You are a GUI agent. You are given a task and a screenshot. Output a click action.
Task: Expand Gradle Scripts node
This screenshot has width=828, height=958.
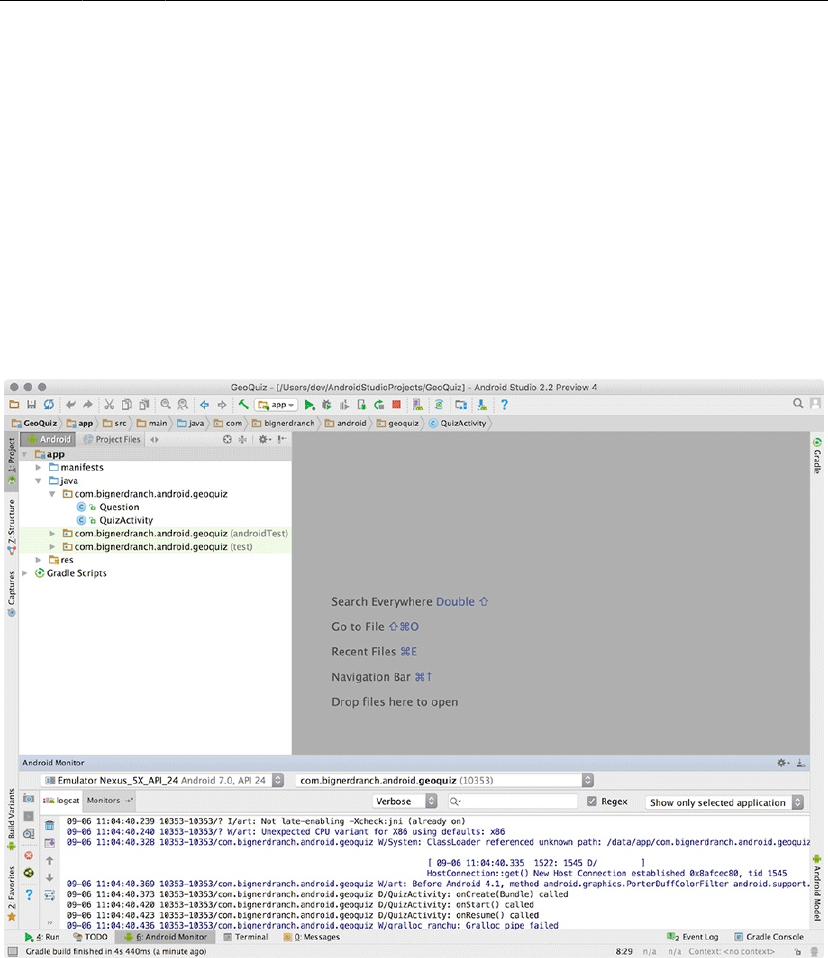pyautogui.click(x=25, y=573)
